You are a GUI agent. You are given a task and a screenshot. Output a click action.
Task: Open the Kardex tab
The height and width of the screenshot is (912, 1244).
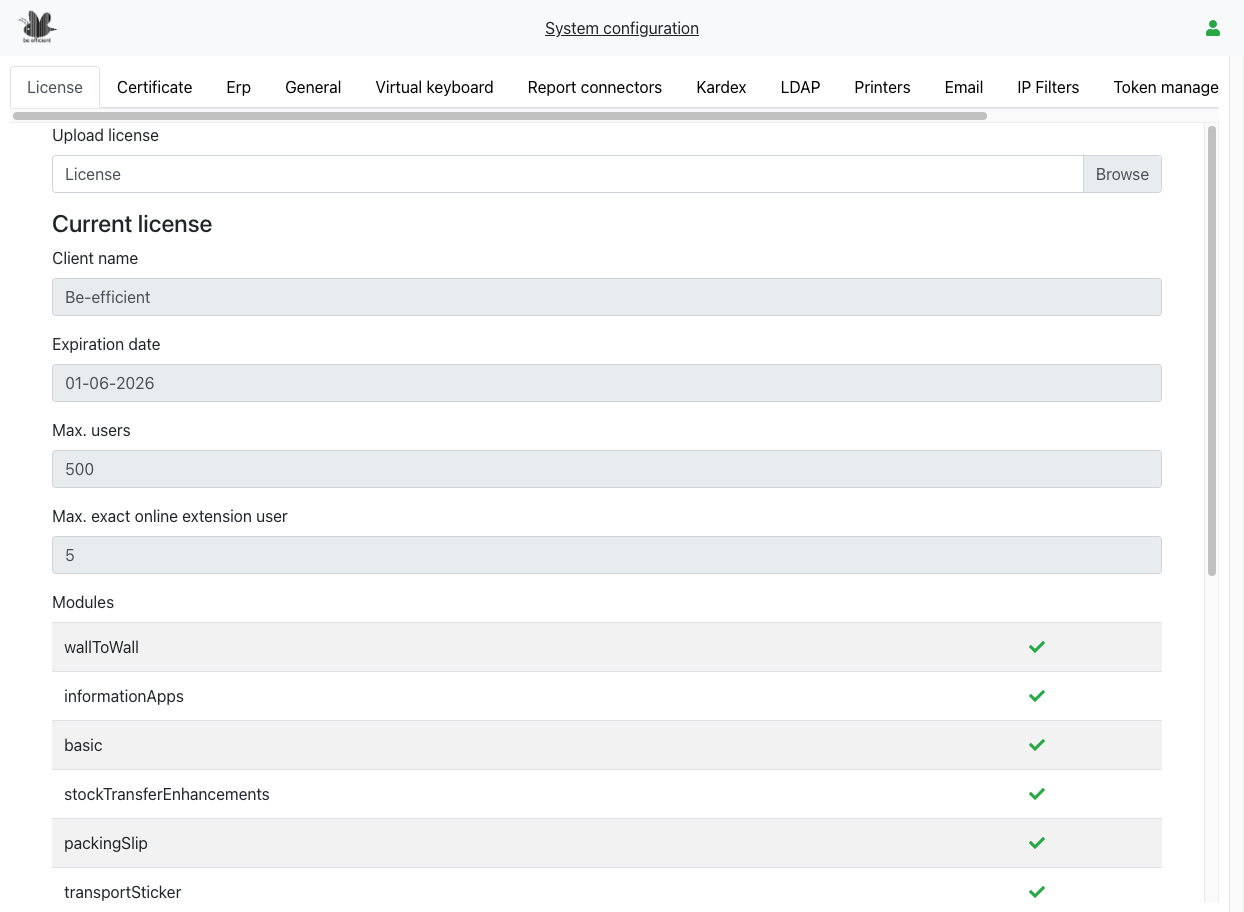[721, 87]
